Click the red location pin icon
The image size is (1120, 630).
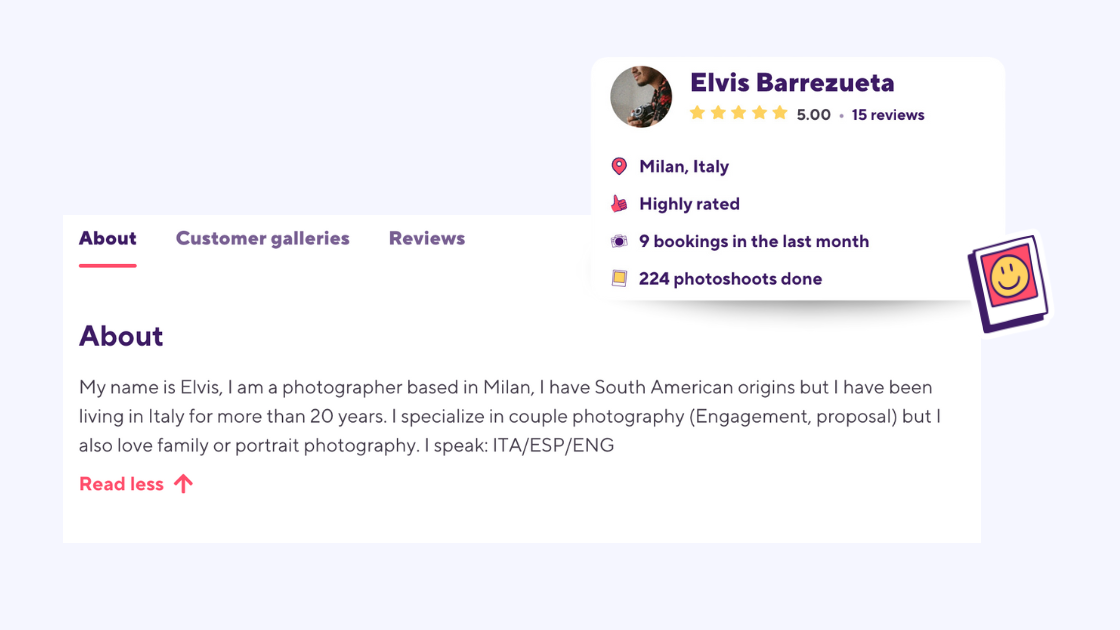pyautogui.click(x=619, y=166)
